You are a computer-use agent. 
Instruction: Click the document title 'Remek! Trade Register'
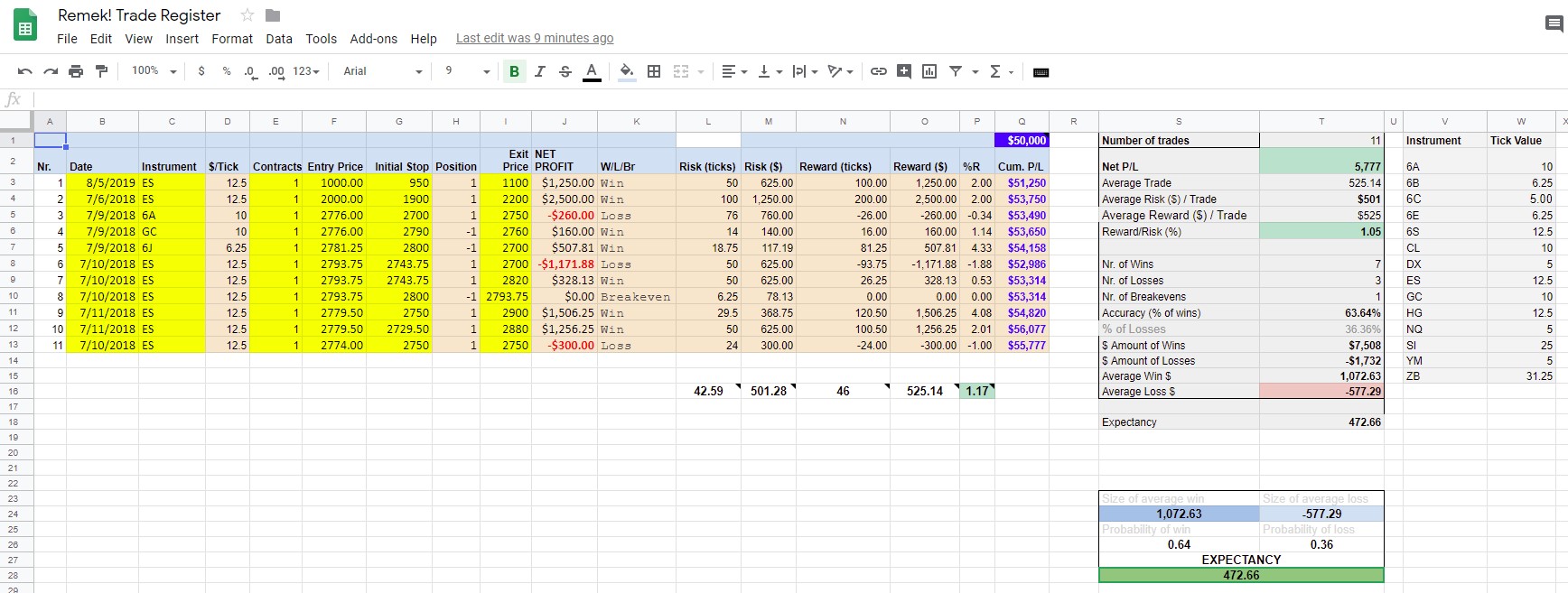(139, 15)
